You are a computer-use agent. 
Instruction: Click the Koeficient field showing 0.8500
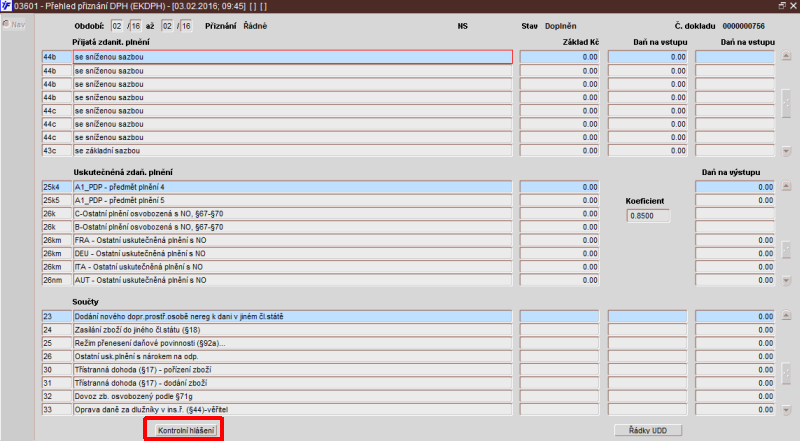tap(648, 216)
